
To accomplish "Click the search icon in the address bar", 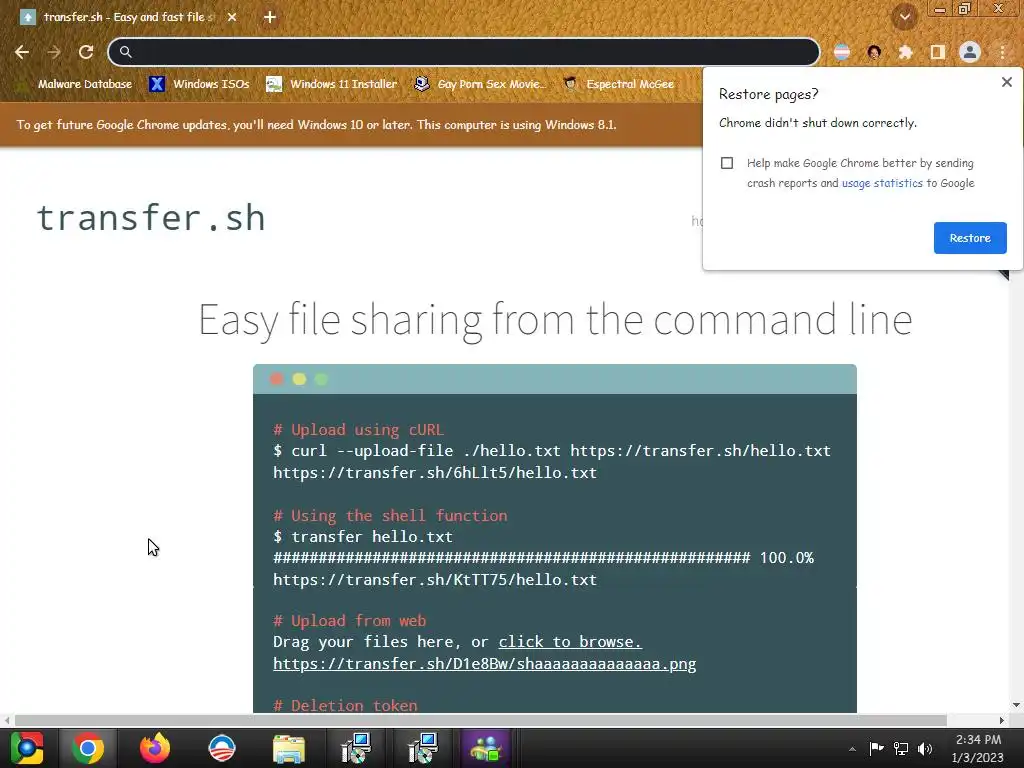I will [125, 52].
